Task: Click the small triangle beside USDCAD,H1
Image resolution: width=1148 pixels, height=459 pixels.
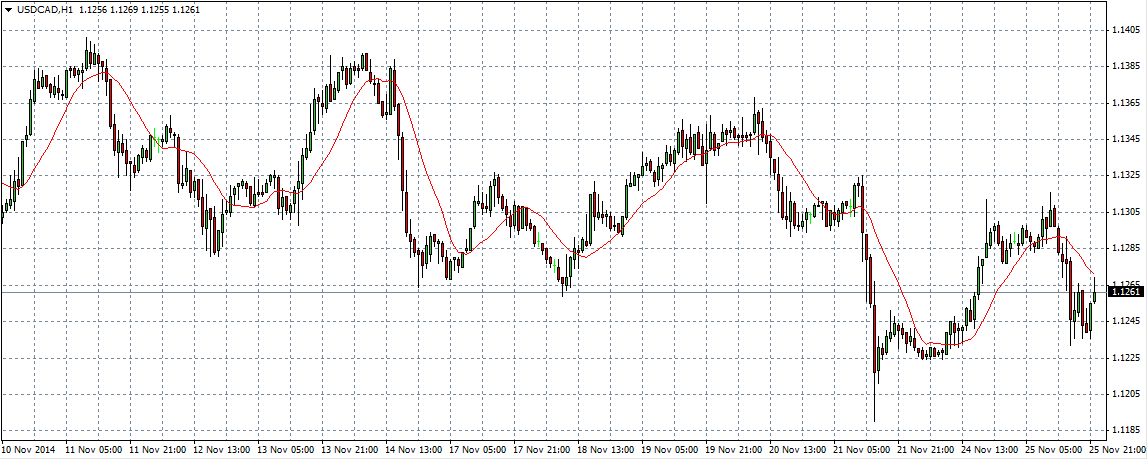Action: pyautogui.click(x=8, y=10)
